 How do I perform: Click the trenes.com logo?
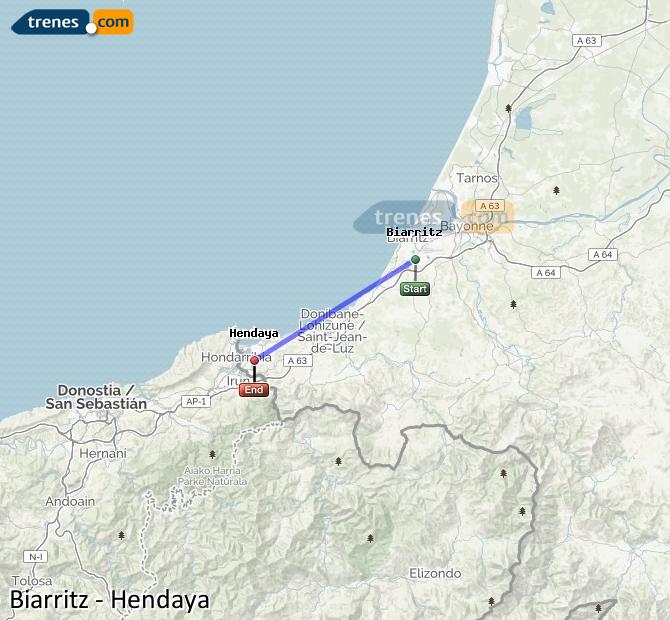coord(72,22)
